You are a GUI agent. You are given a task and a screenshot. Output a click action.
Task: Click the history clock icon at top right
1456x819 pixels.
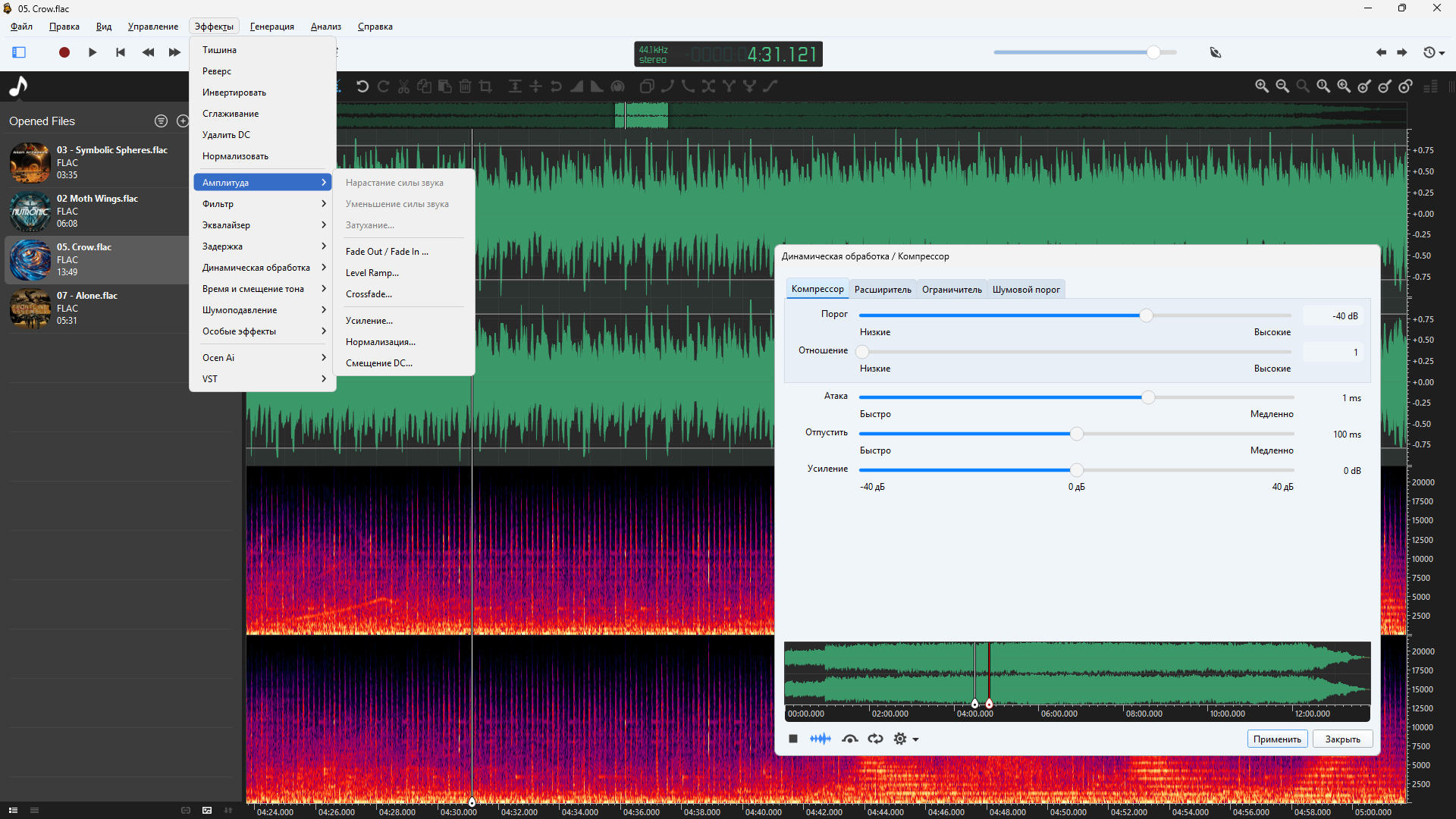pyautogui.click(x=1429, y=52)
